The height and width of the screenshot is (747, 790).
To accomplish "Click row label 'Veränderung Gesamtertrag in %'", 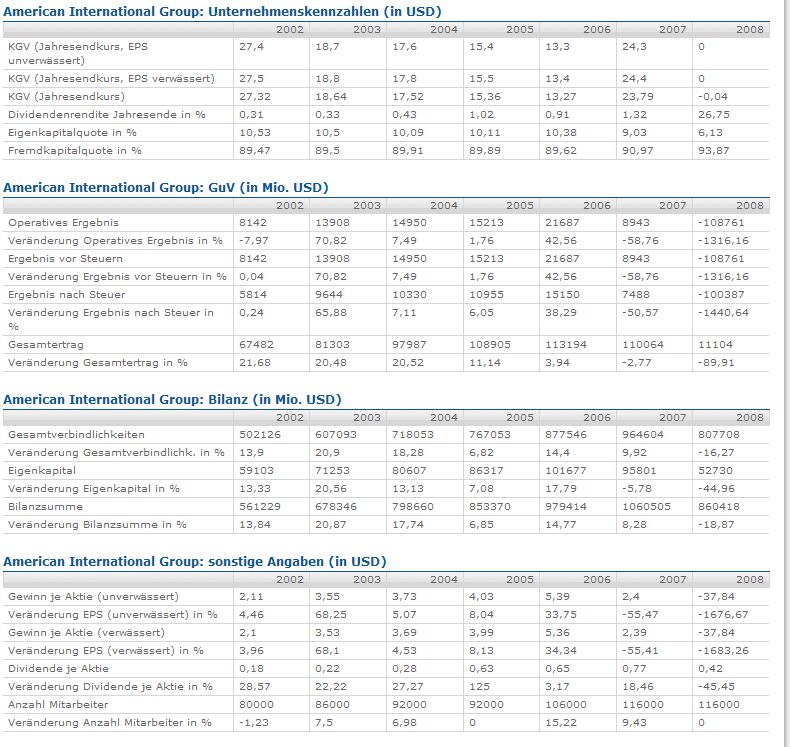I will 98,363.
